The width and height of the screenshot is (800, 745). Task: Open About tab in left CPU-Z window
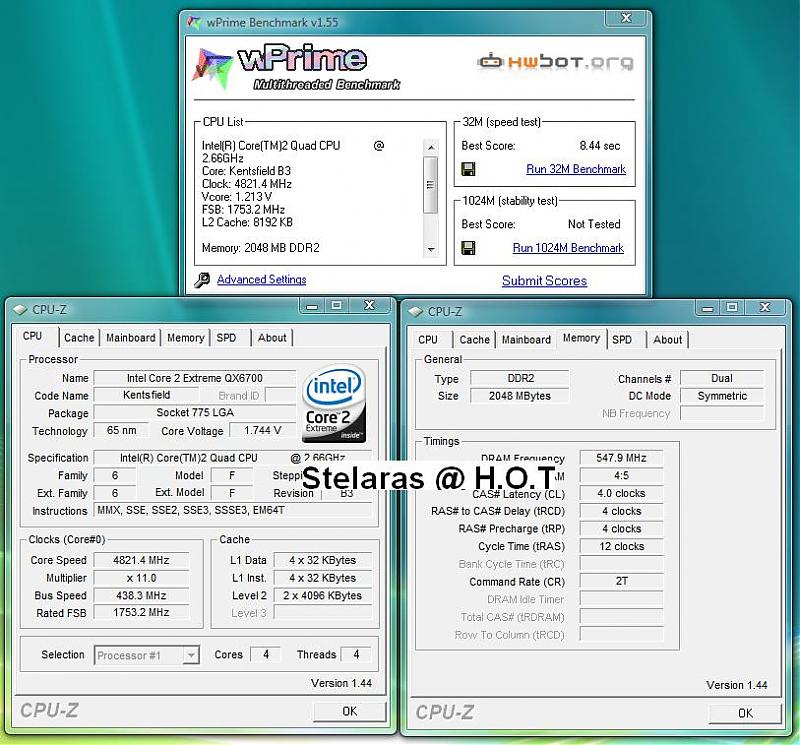point(272,338)
